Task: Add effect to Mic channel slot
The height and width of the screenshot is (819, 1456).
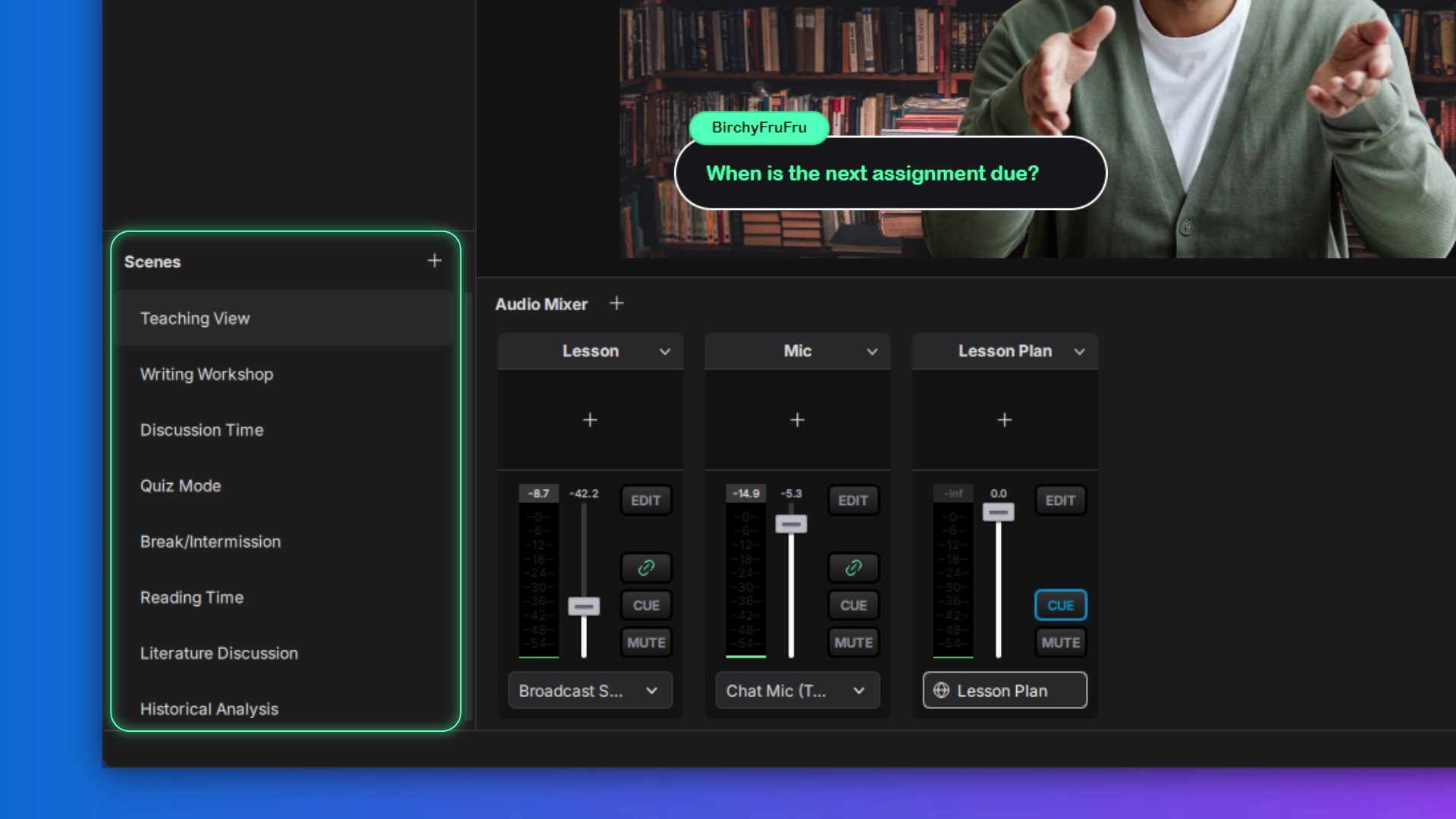Action: (797, 420)
